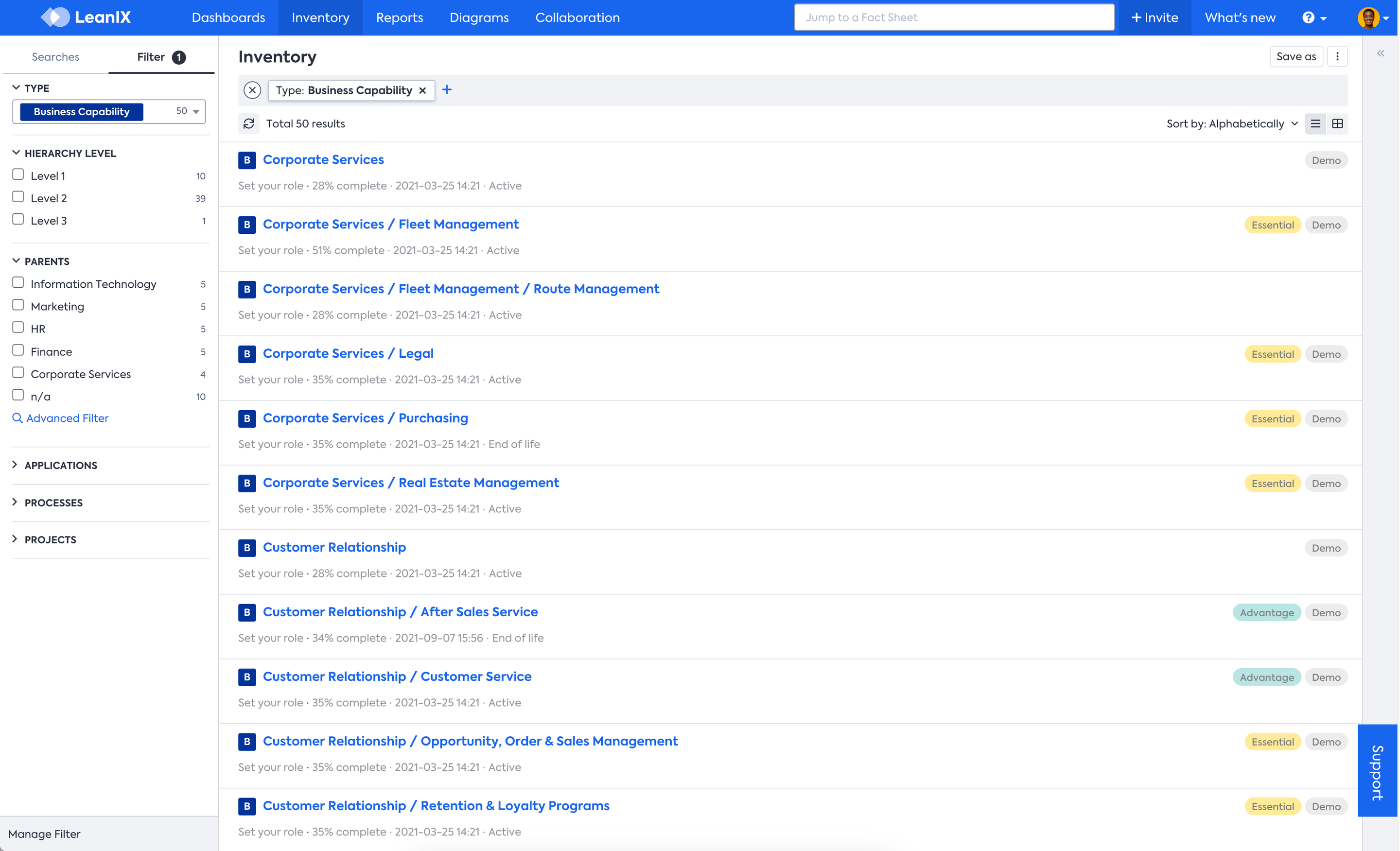Open Corporate Services / Legal fact sheet

click(x=348, y=353)
